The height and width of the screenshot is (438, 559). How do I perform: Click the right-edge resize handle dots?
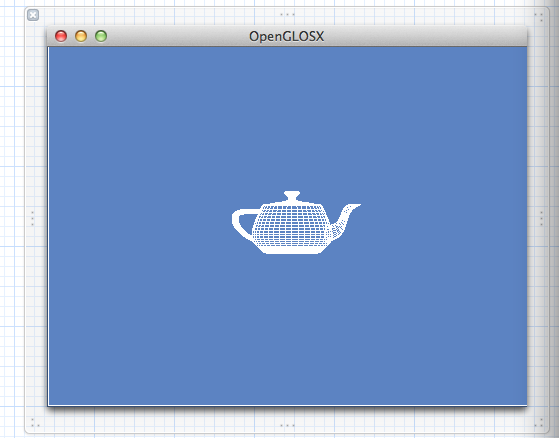(541, 218)
